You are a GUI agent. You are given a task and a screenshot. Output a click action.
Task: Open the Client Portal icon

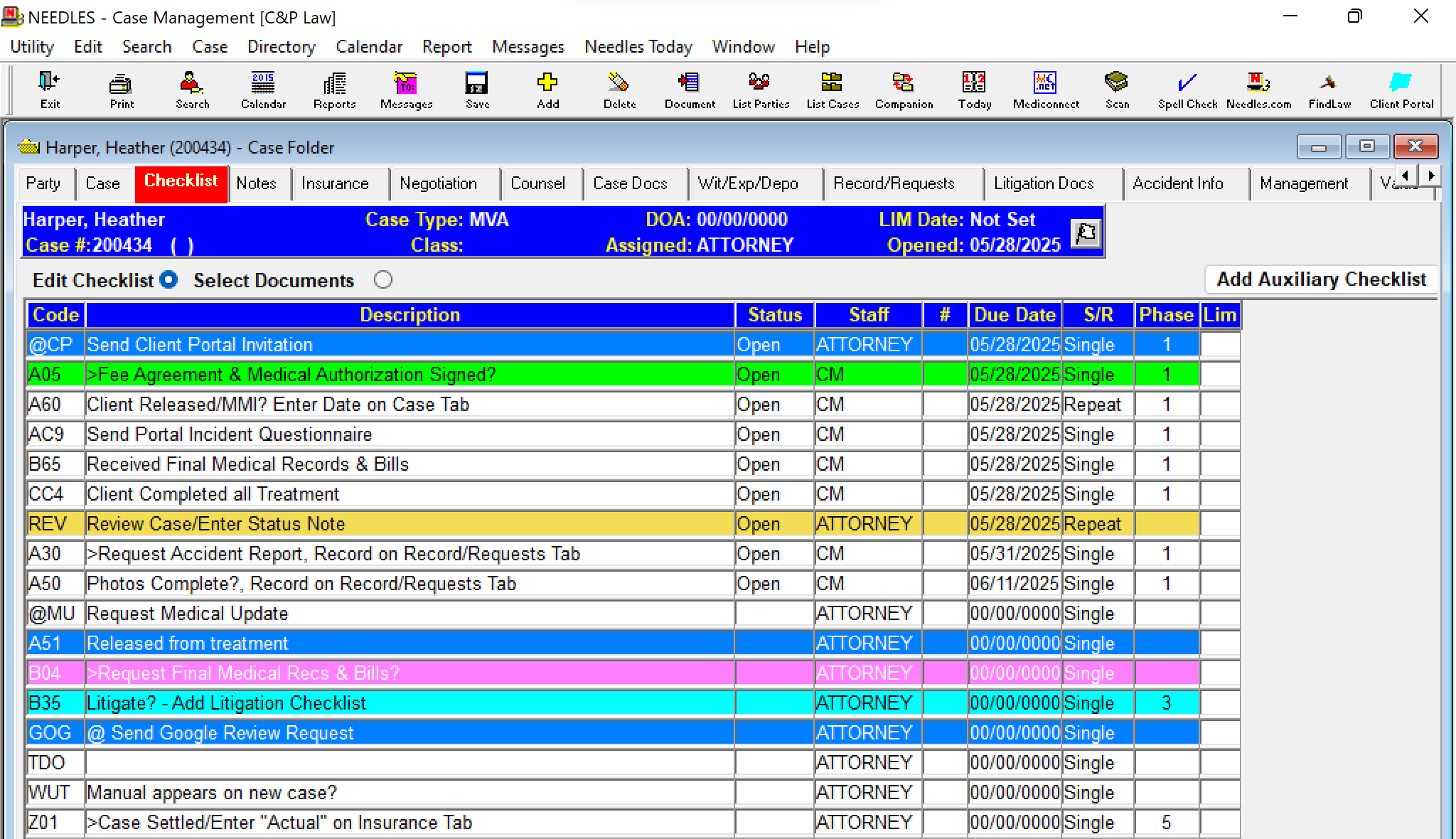coord(1401,90)
